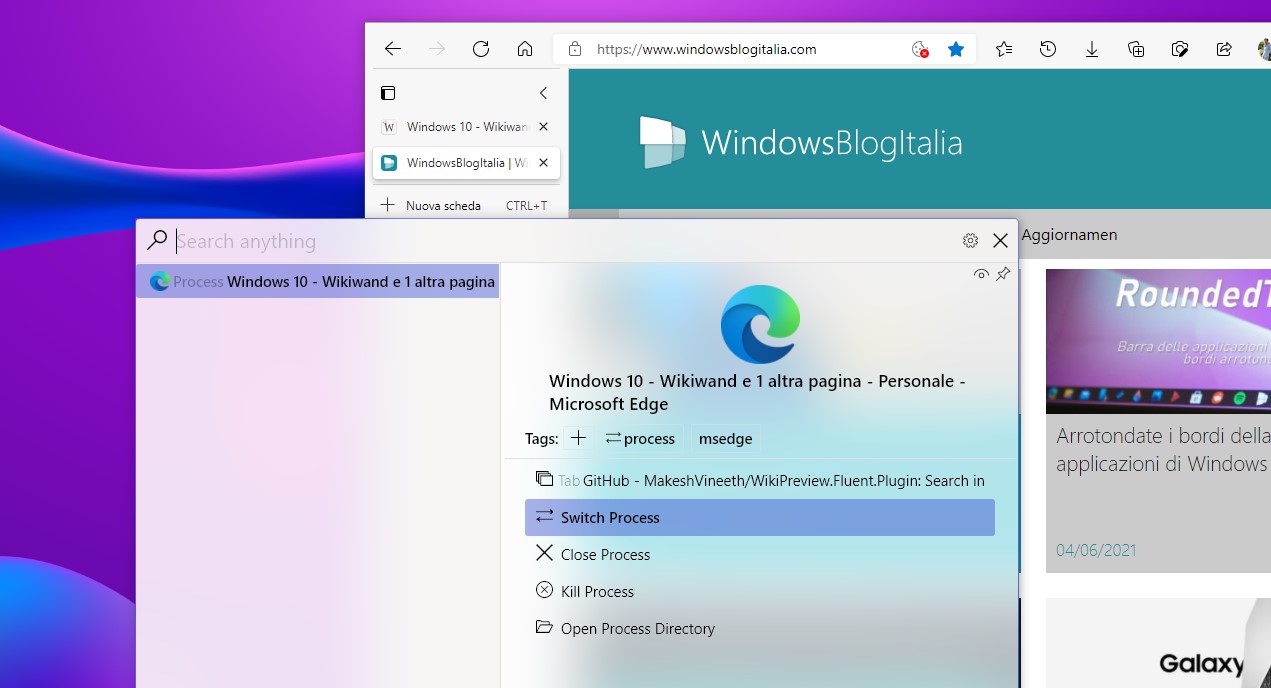
Task: Choose Close Process action
Action: coord(760,554)
